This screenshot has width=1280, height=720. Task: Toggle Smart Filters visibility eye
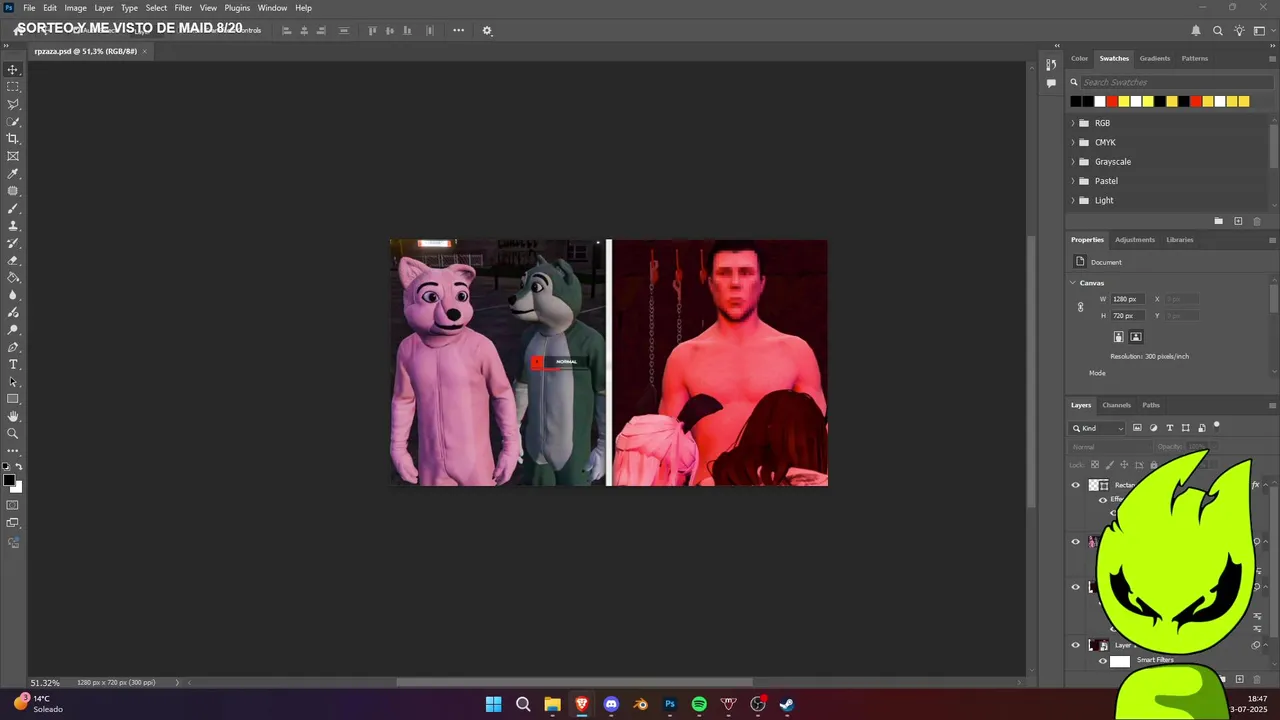pyautogui.click(x=1103, y=660)
